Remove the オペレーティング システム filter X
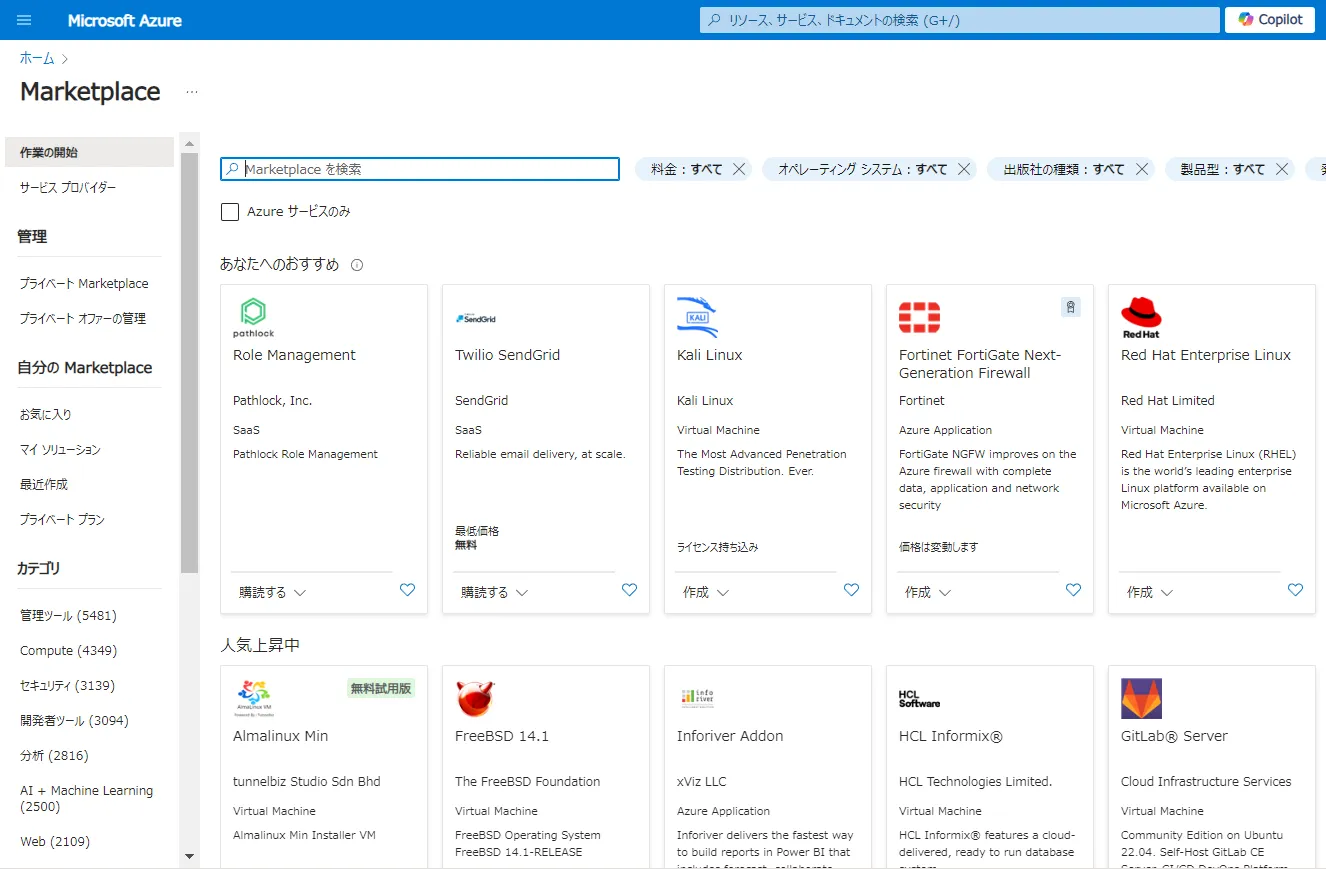Viewport: 1326px width, 869px height. (x=964, y=169)
